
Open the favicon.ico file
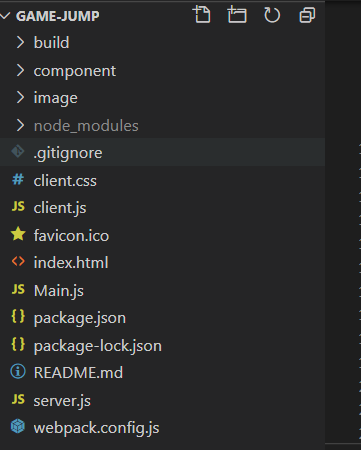click(x=71, y=236)
